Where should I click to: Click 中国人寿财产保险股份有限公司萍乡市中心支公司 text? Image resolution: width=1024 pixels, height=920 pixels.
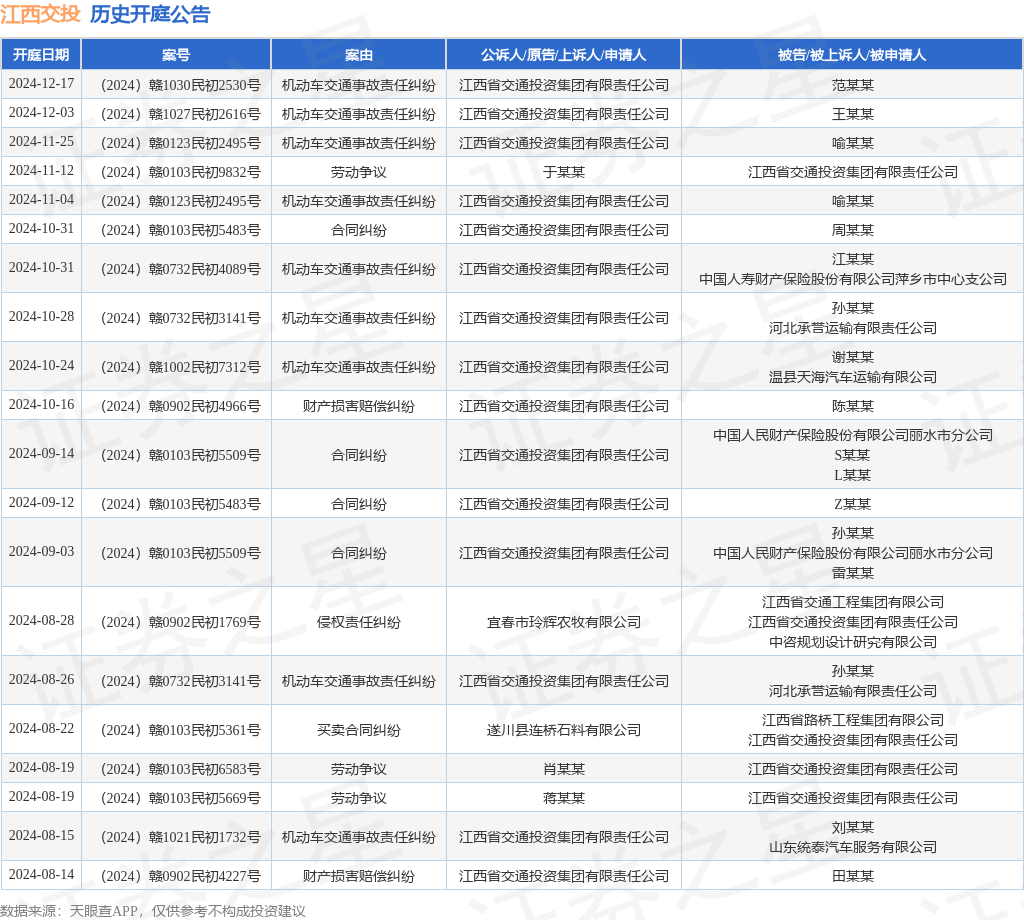853,279
